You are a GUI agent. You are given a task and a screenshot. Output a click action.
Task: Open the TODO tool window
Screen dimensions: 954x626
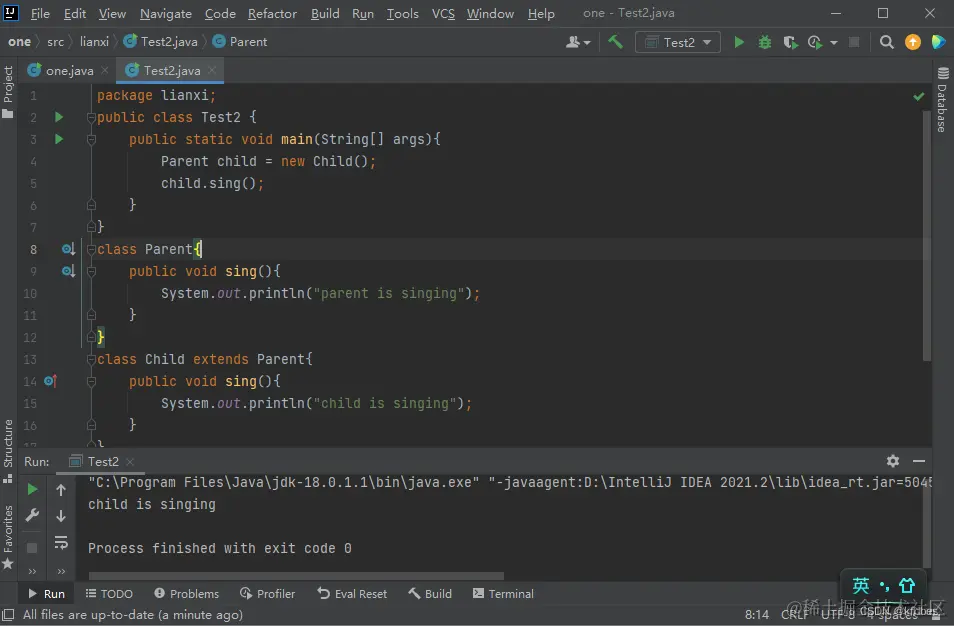point(109,594)
